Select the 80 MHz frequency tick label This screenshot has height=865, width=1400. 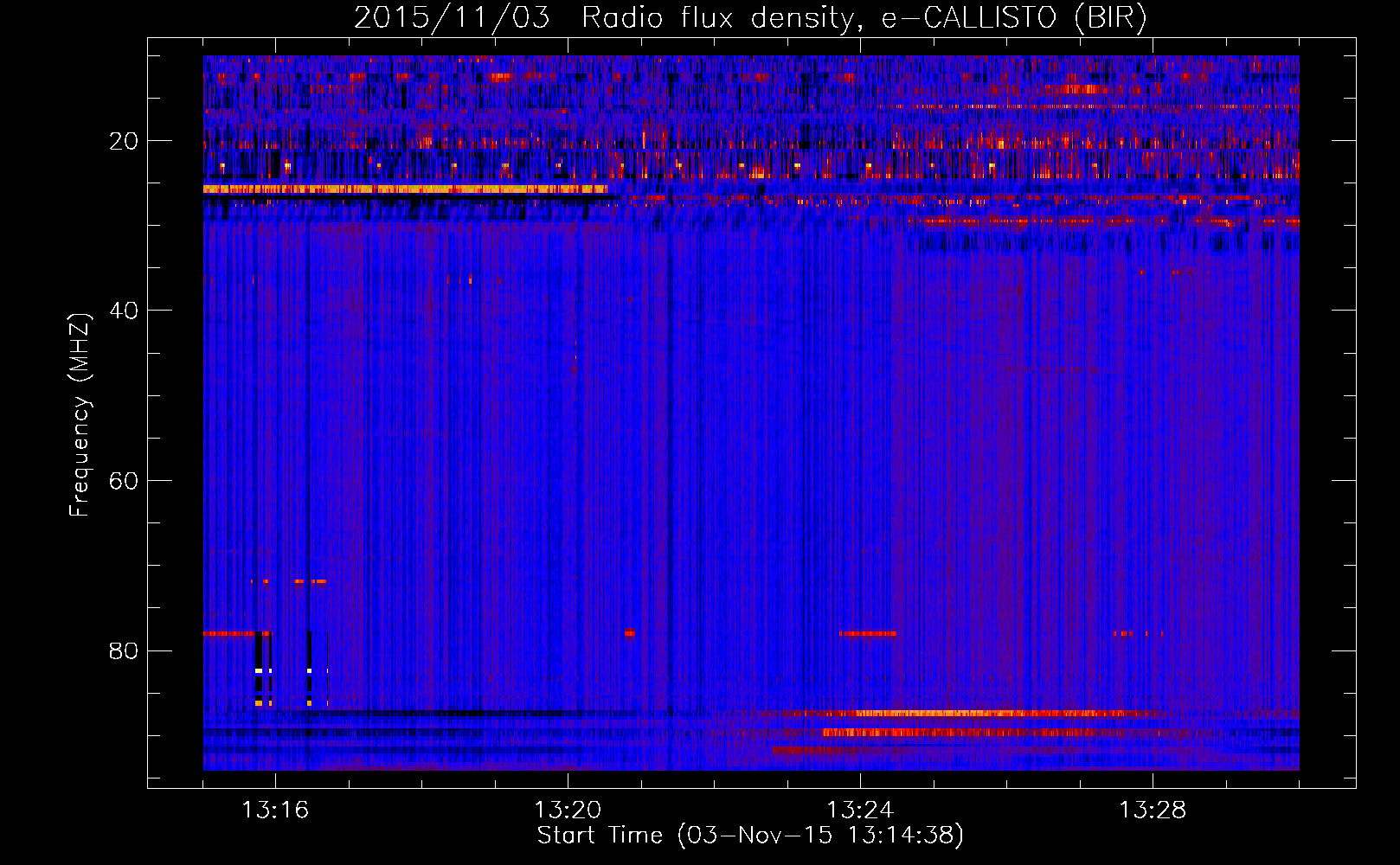(x=124, y=650)
